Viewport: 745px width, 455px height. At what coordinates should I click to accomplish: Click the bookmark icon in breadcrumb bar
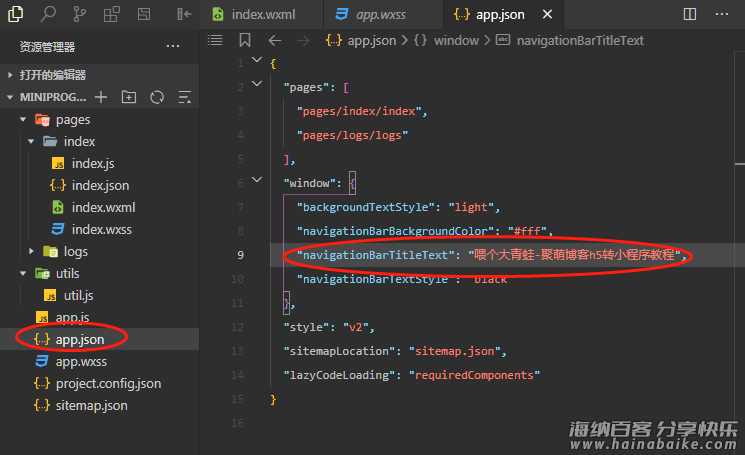coord(245,40)
